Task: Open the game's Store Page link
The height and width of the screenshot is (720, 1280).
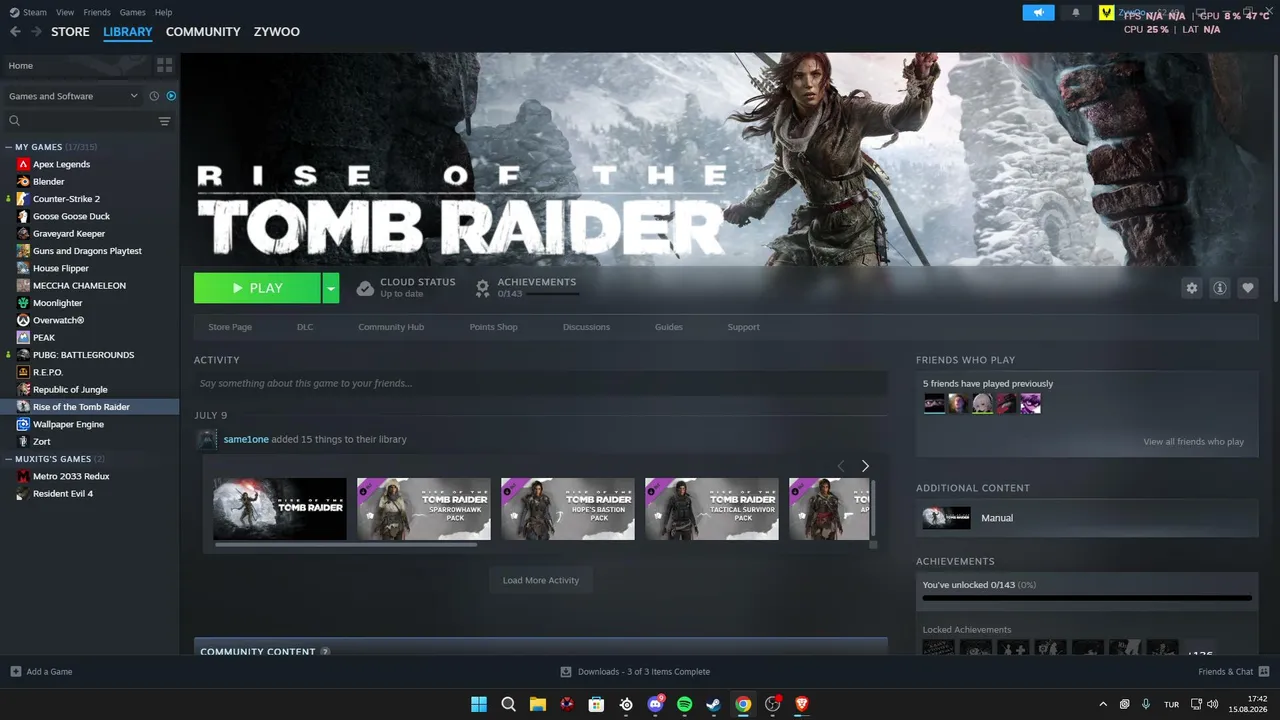Action: click(x=230, y=327)
